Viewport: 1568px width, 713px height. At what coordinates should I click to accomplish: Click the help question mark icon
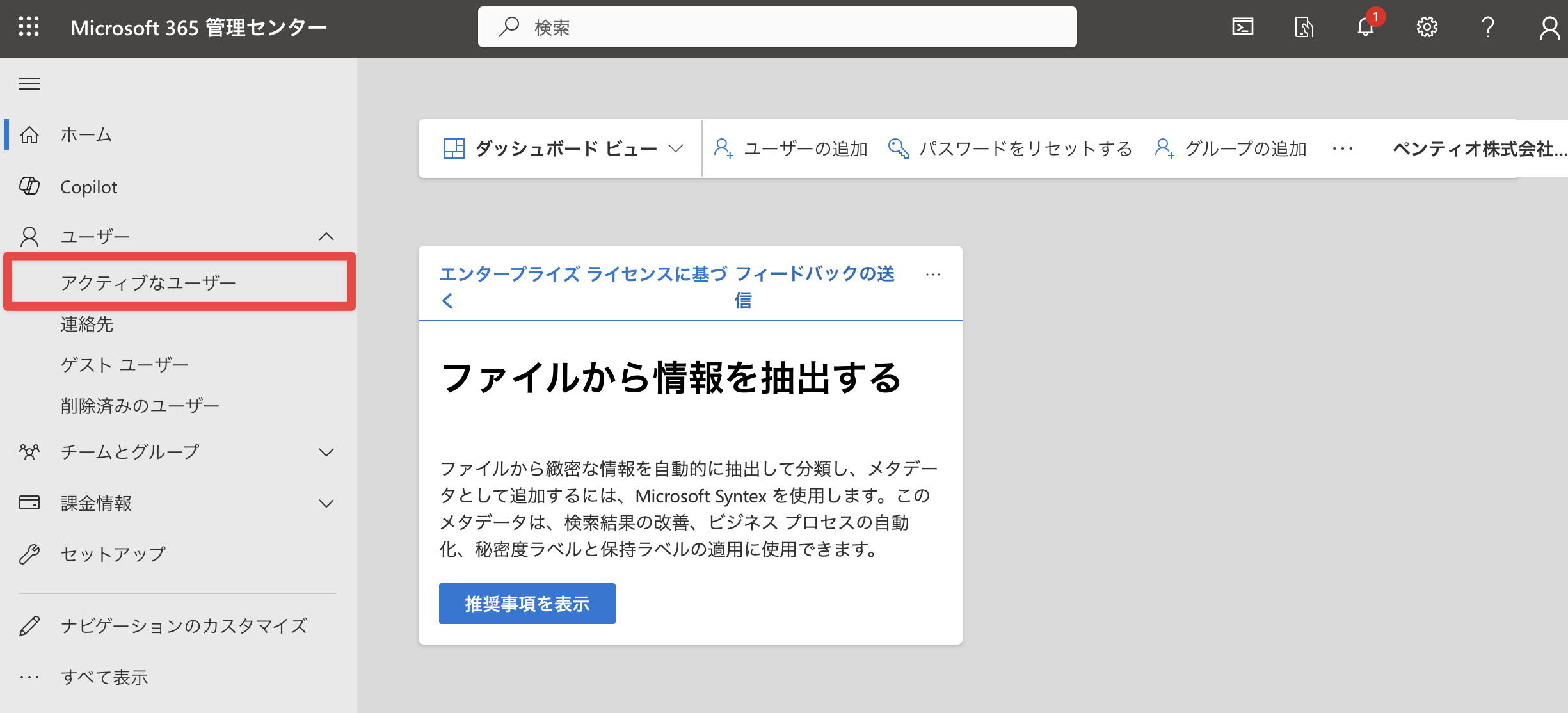[x=1488, y=27]
